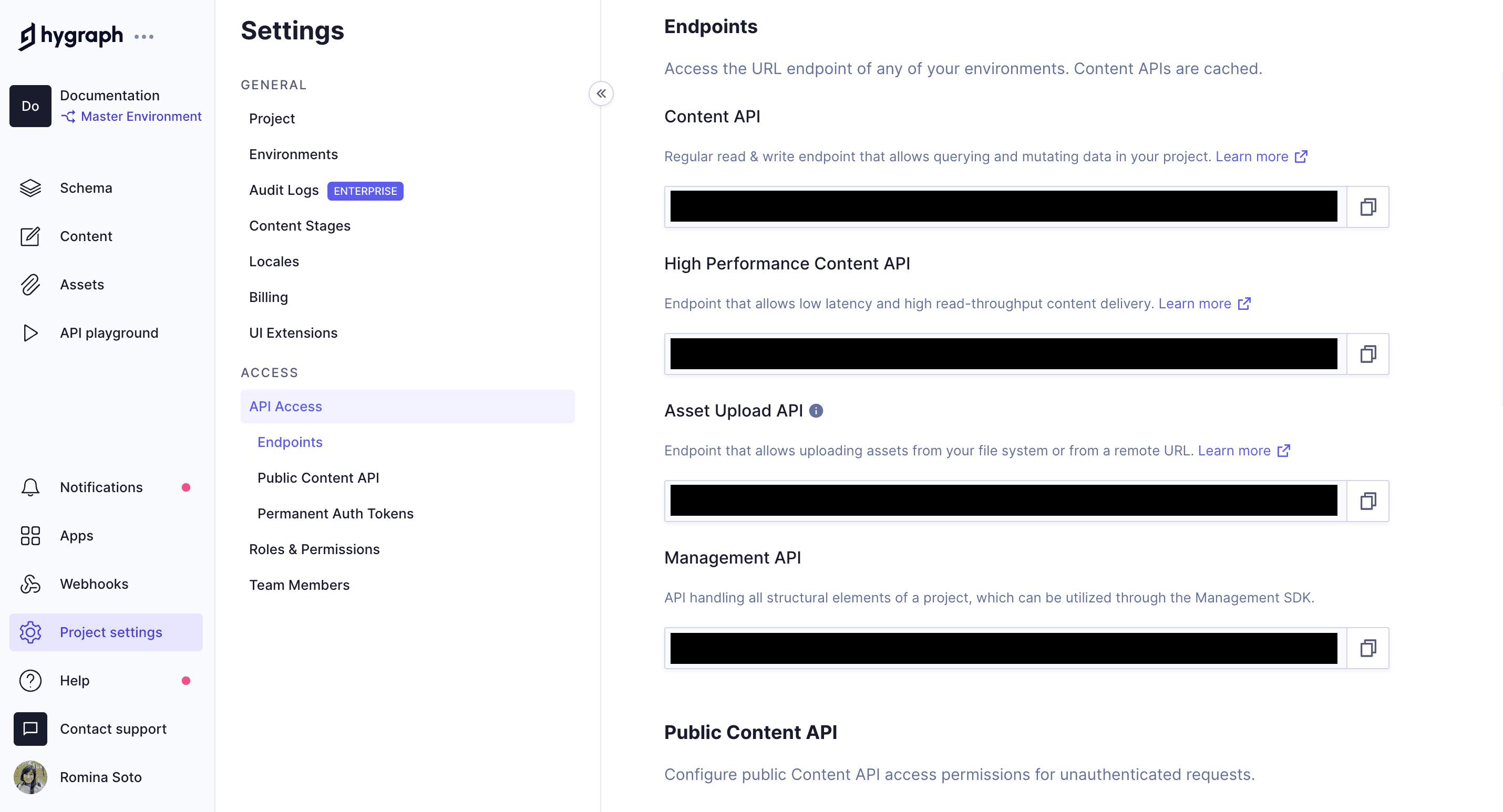Switch to the Public Content API section
This screenshot has height=812, width=1503.
[x=318, y=477]
